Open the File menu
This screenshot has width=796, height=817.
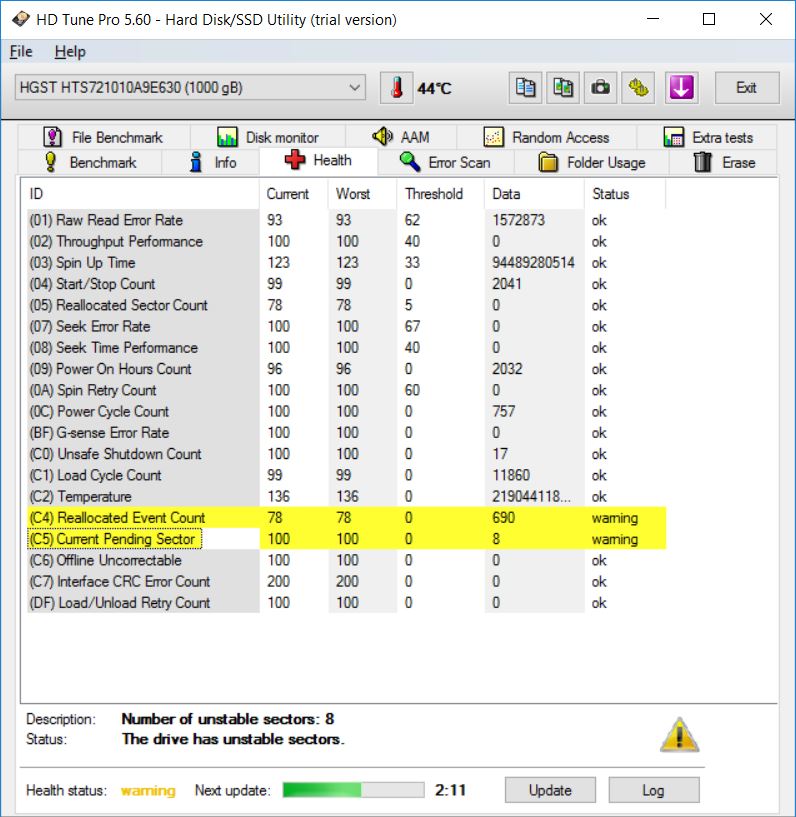click(21, 52)
